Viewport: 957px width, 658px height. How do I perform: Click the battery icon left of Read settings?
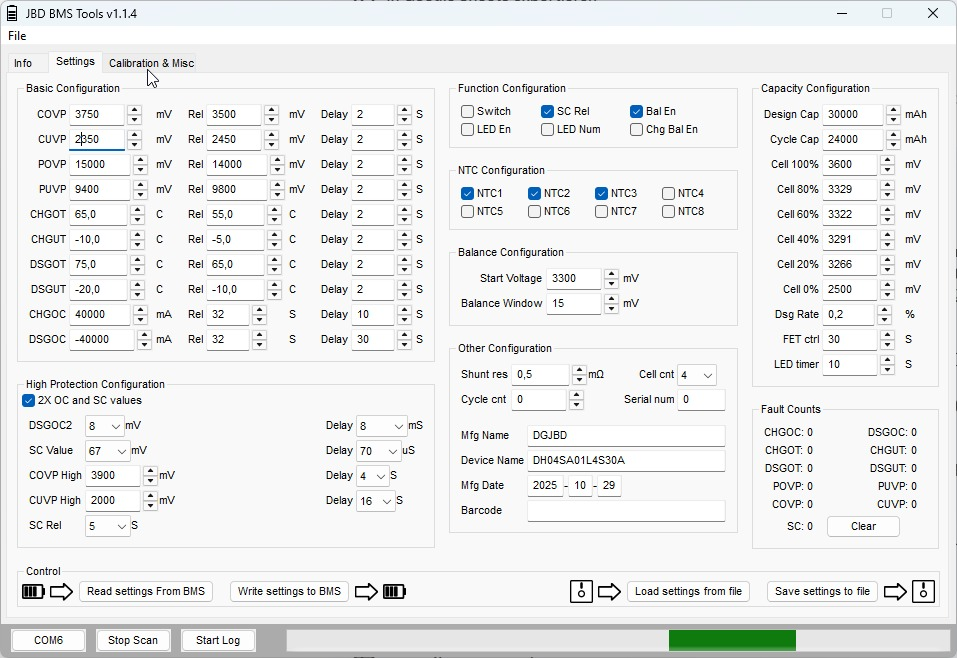(33, 592)
